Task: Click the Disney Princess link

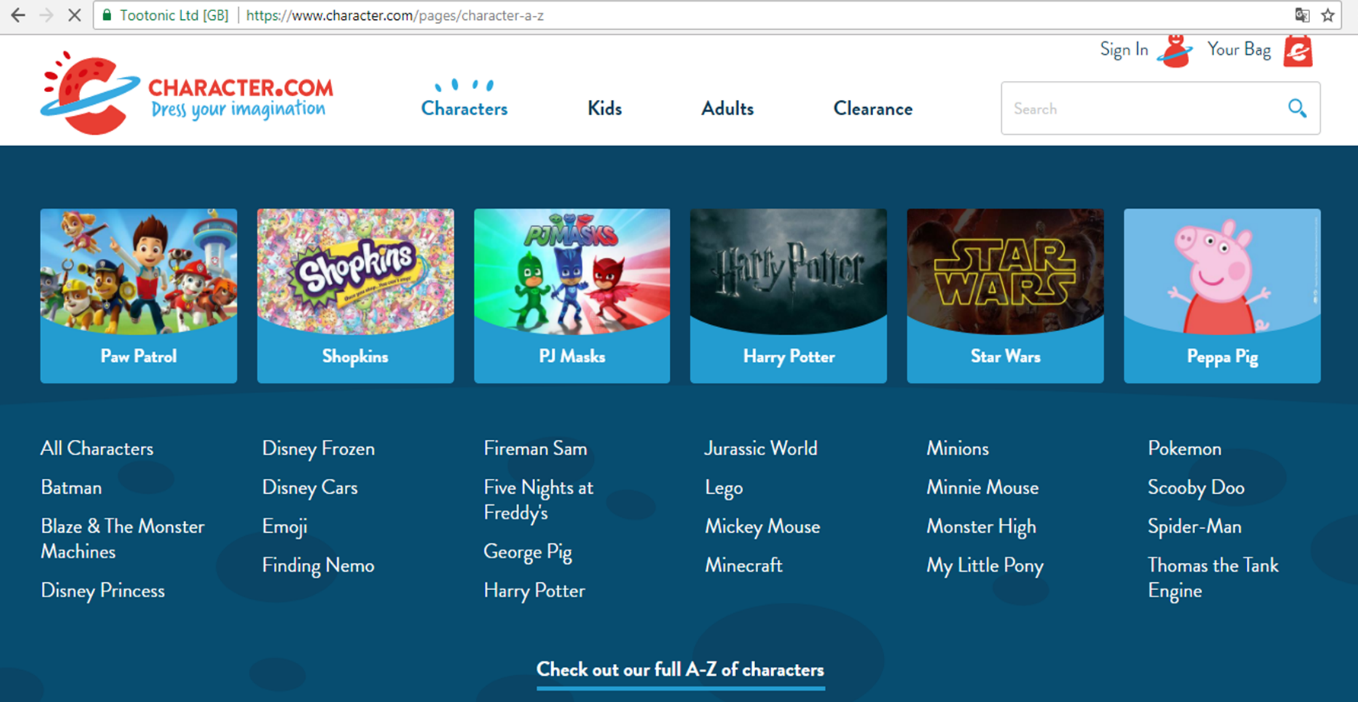Action: coord(103,590)
